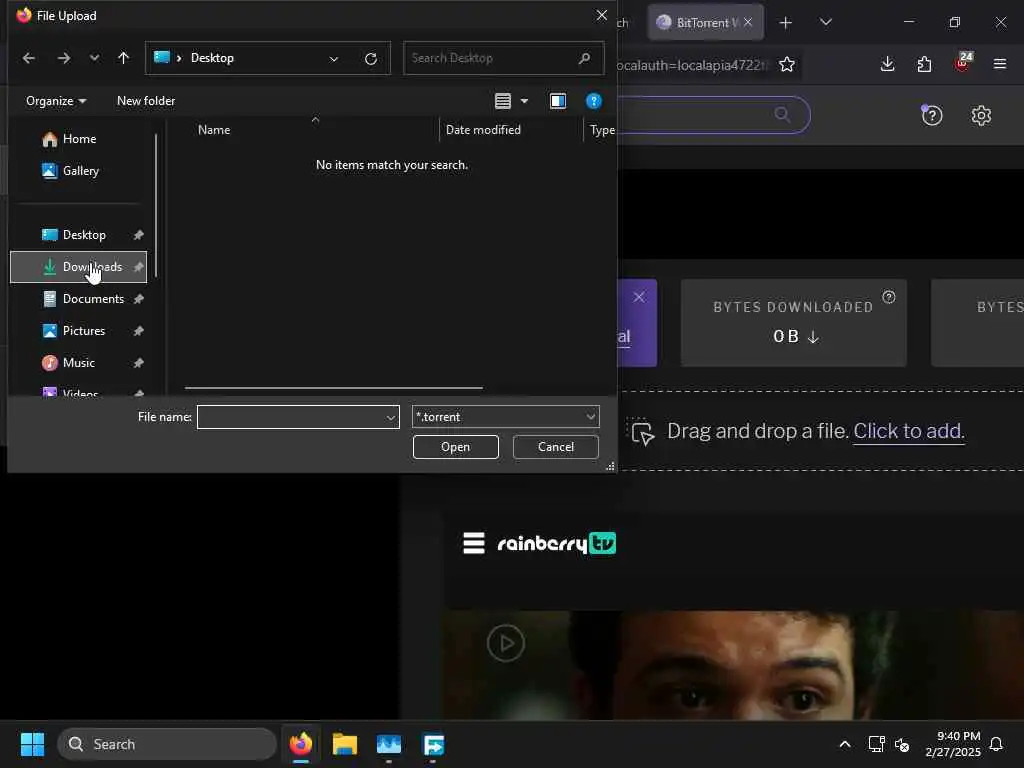Go up one folder level

point(123,58)
